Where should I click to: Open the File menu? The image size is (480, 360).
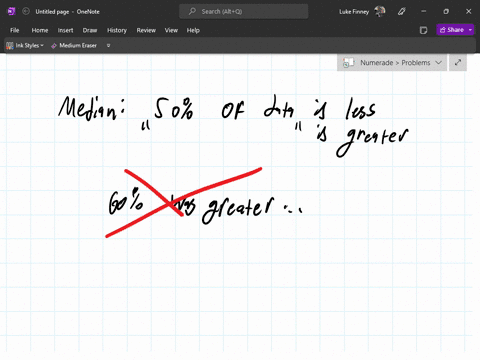15,30
